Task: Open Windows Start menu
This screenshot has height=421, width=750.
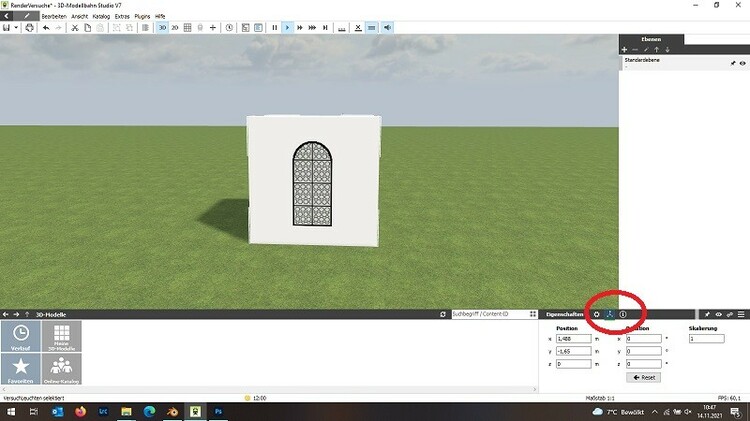Action: [11, 411]
